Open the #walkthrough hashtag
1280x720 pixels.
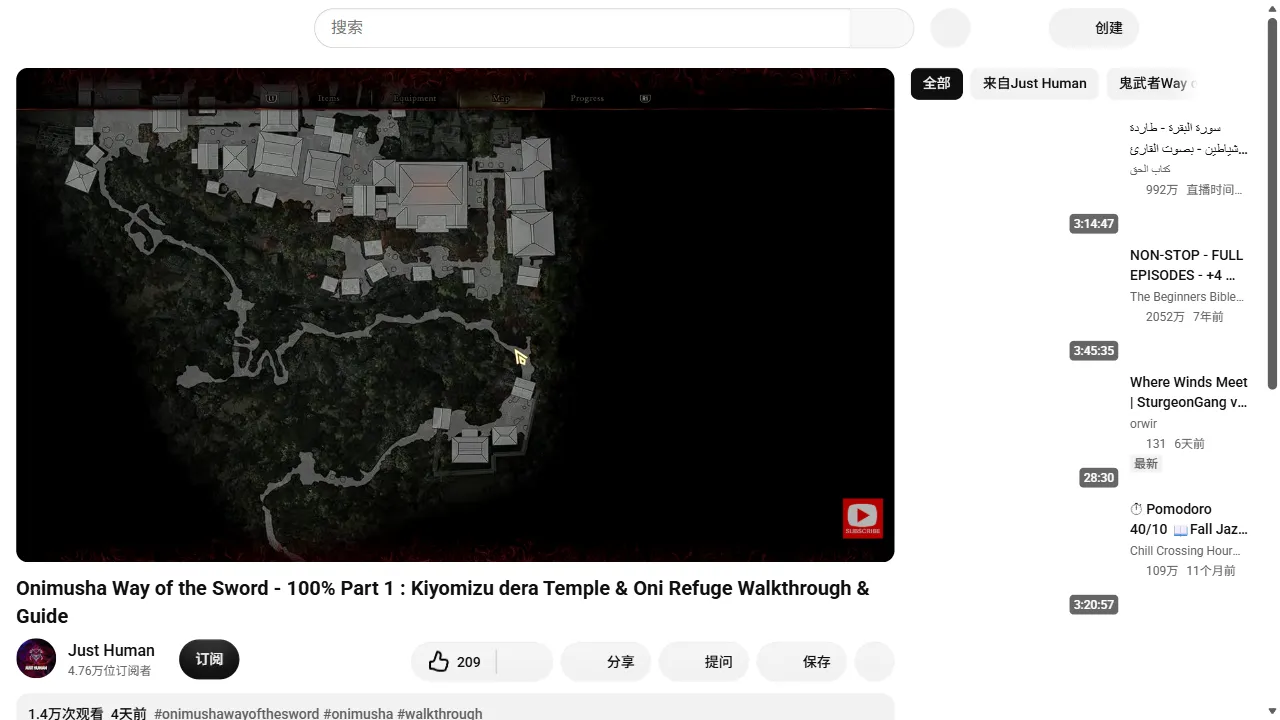click(440, 714)
